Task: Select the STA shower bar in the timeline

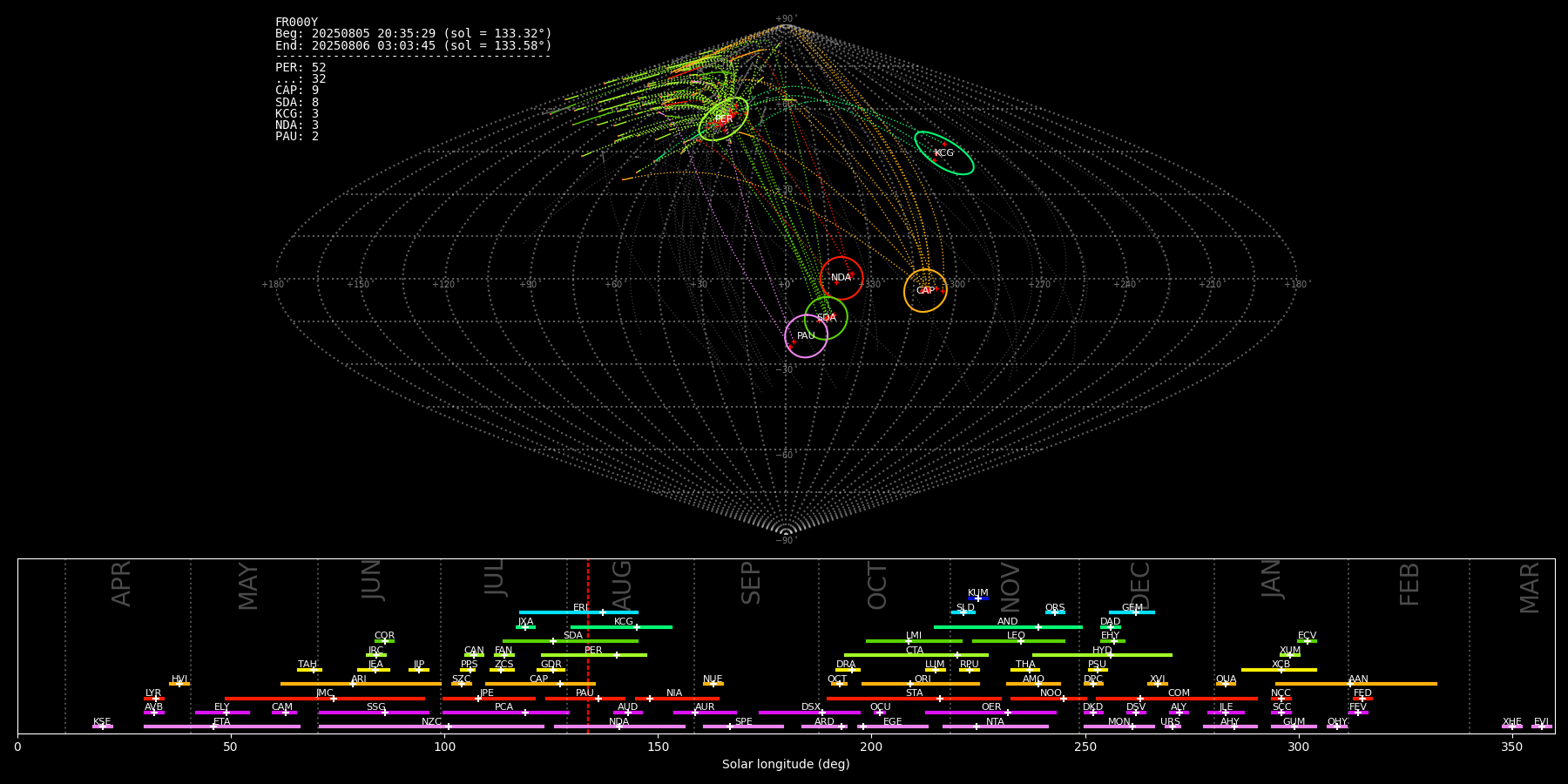Action: click(x=914, y=698)
